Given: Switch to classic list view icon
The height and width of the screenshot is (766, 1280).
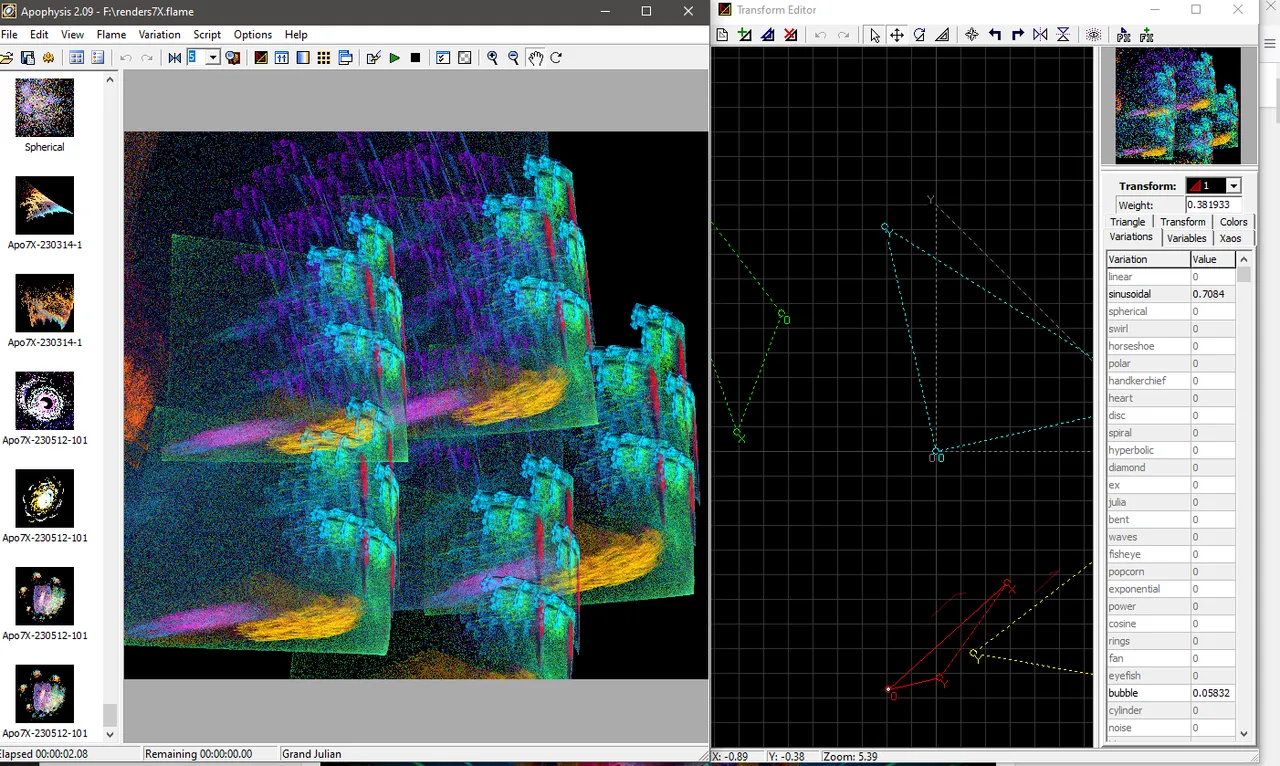Looking at the screenshot, I should coord(76,58).
